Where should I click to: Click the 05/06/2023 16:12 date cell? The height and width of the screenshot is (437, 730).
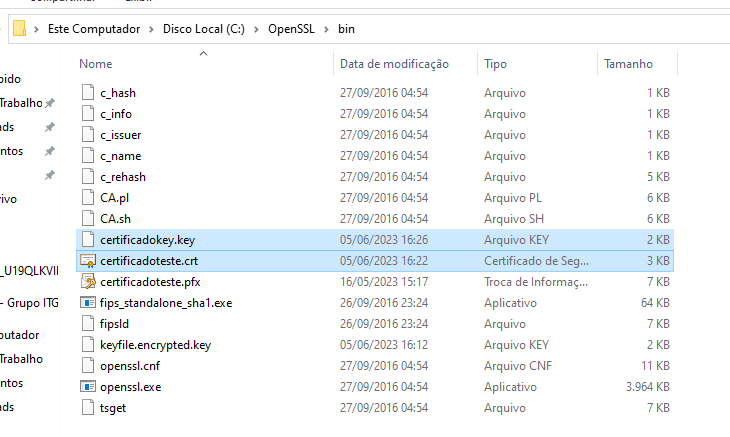click(384, 345)
